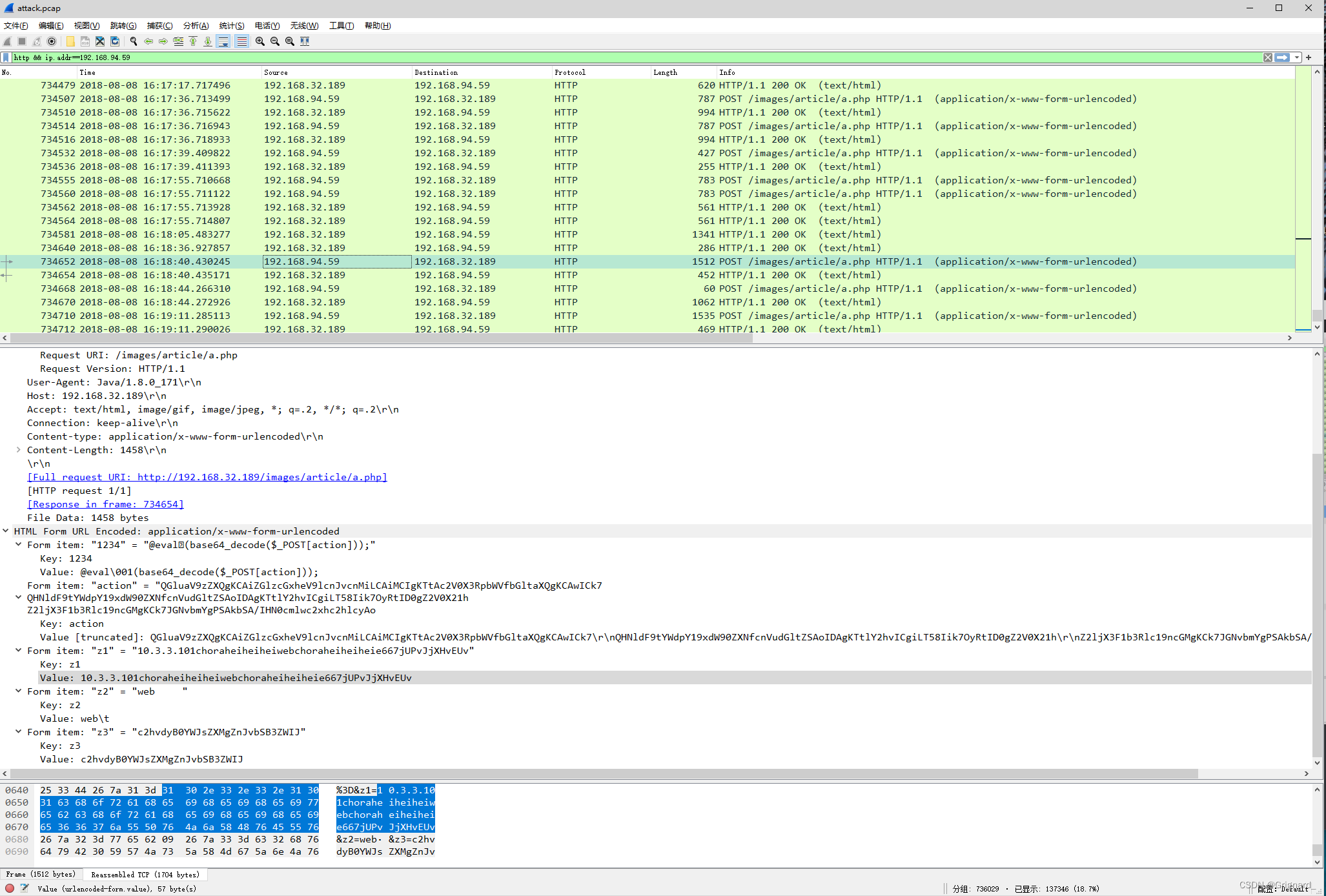Click the Start capture shark fin icon

click(8, 41)
